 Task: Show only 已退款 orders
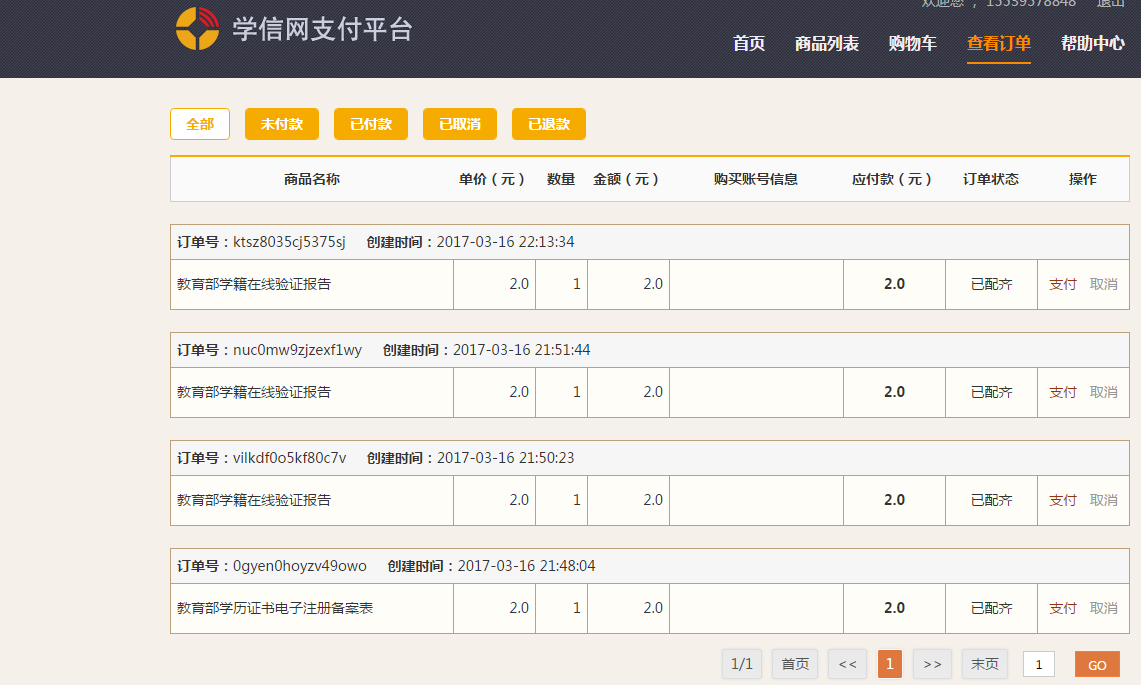click(548, 123)
